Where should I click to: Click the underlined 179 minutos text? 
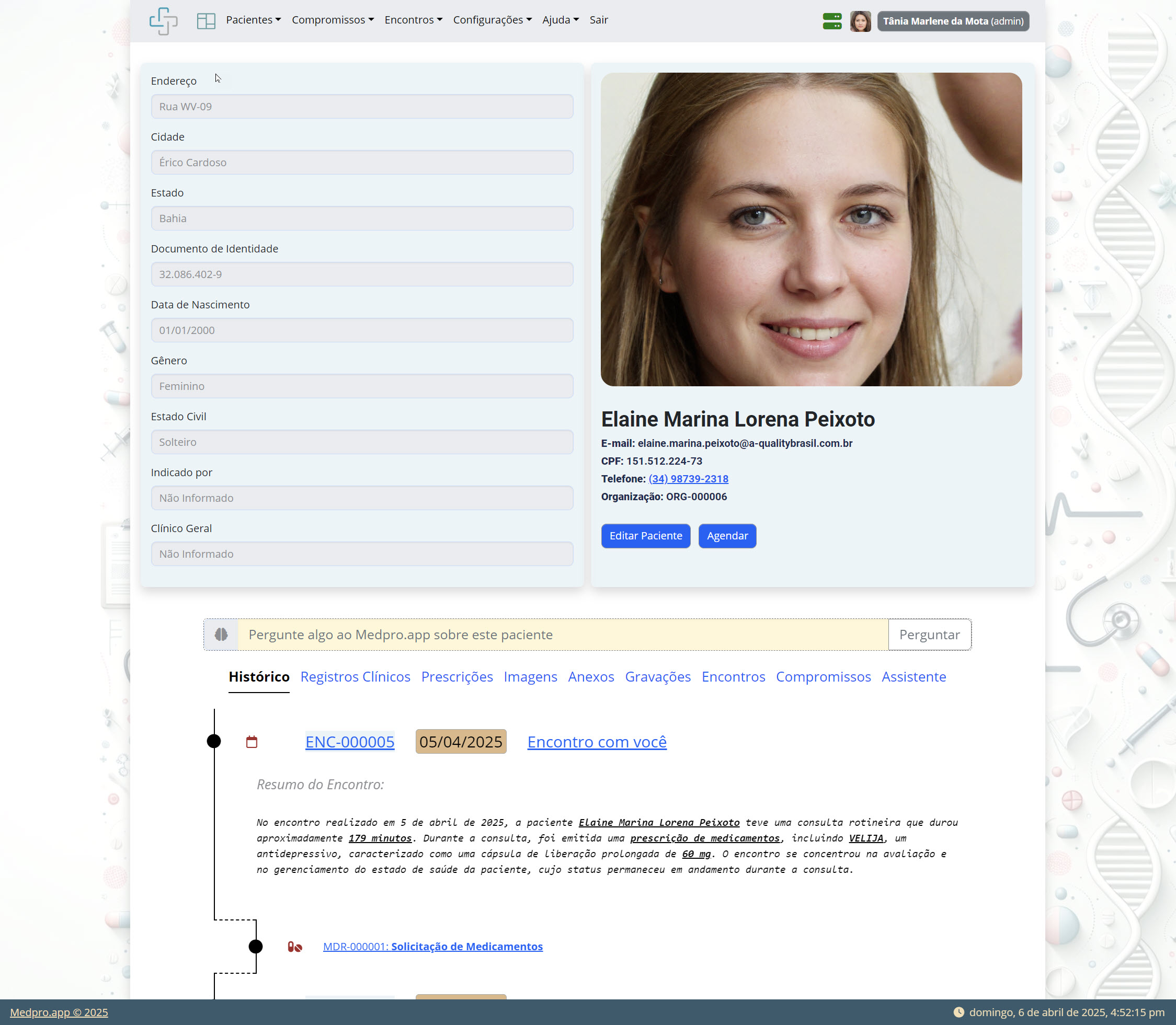click(x=380, y=838)
